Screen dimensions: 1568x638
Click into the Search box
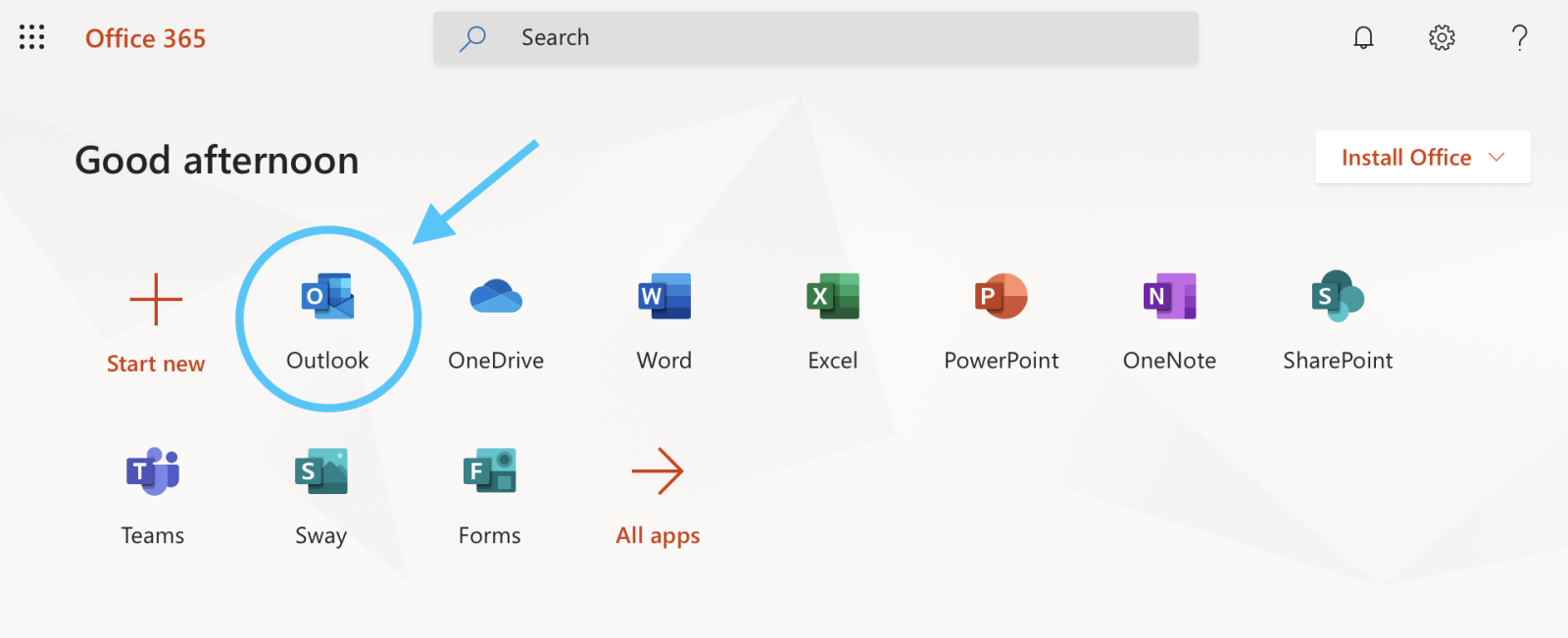pos(815,38)
